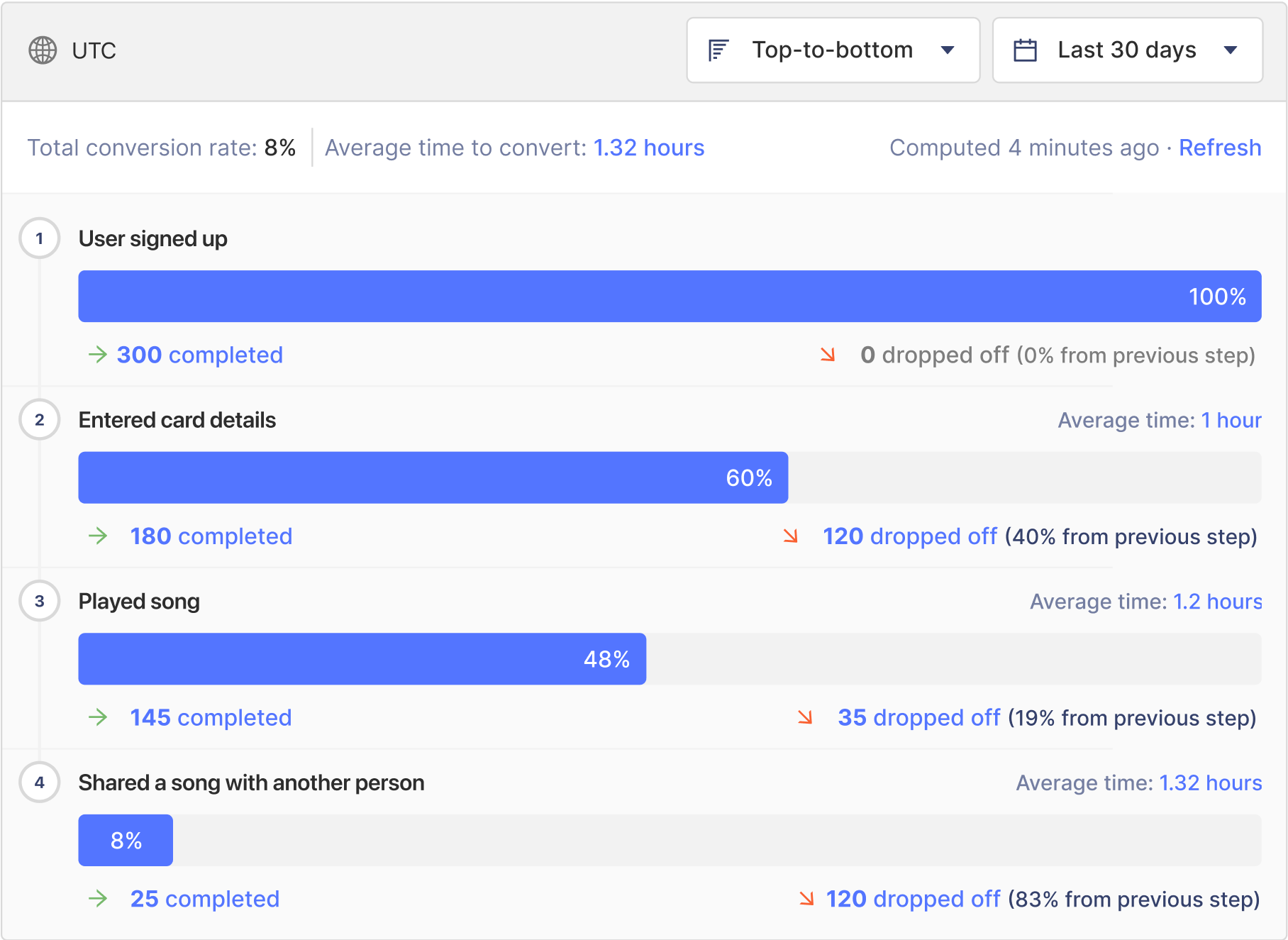Open the 180 completed users list
This screenshot has width=1288, height=940.
click(x=211, y=536)
